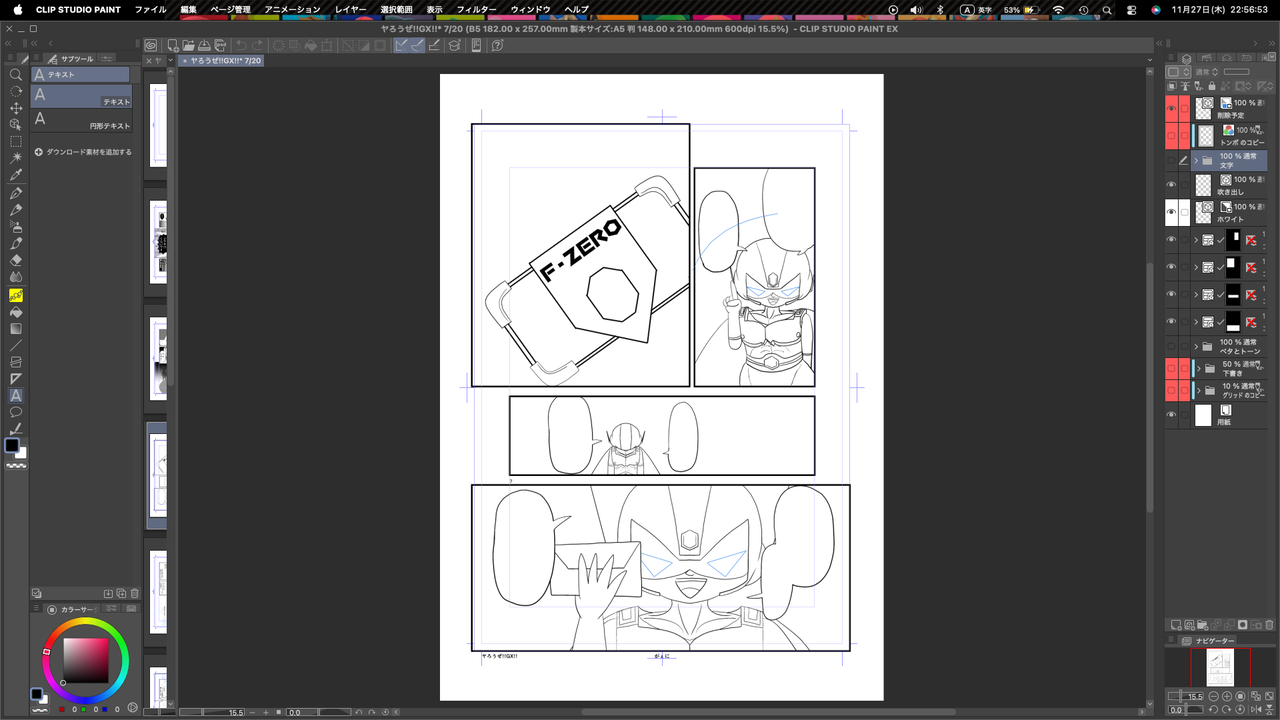Screen dimensions: 1280x720
Task: Open the macOS Spotlight search icon
Action: tap(1107, 9)
